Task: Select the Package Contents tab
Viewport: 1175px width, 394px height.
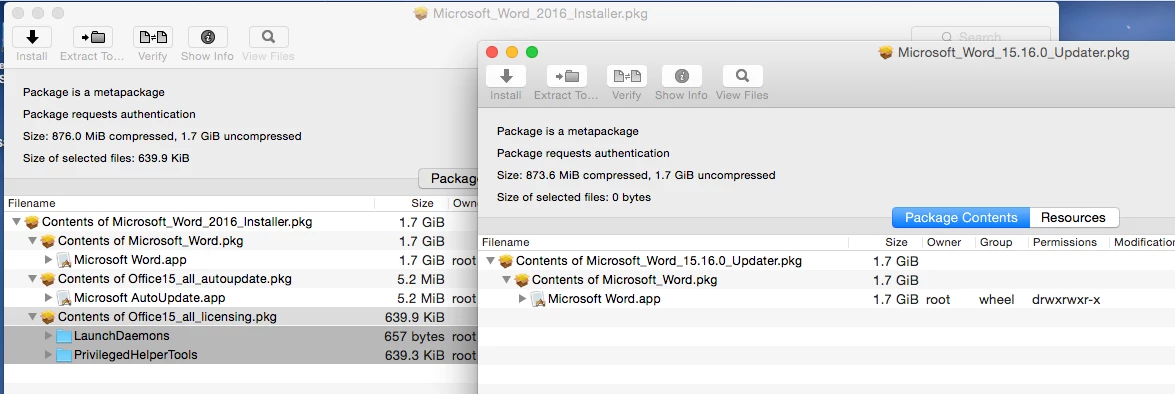Action: pyautogui.click(x=961, y=217)
